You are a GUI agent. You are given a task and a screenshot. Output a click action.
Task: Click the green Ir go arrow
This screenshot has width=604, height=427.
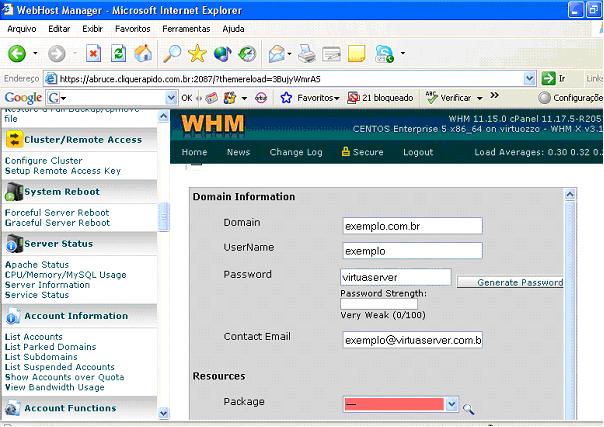548,79
